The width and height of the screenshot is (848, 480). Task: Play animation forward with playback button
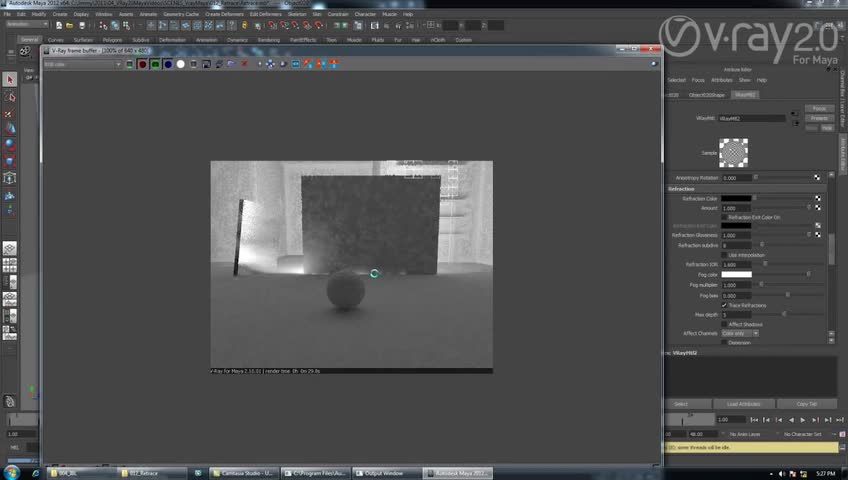click(803, 420)
